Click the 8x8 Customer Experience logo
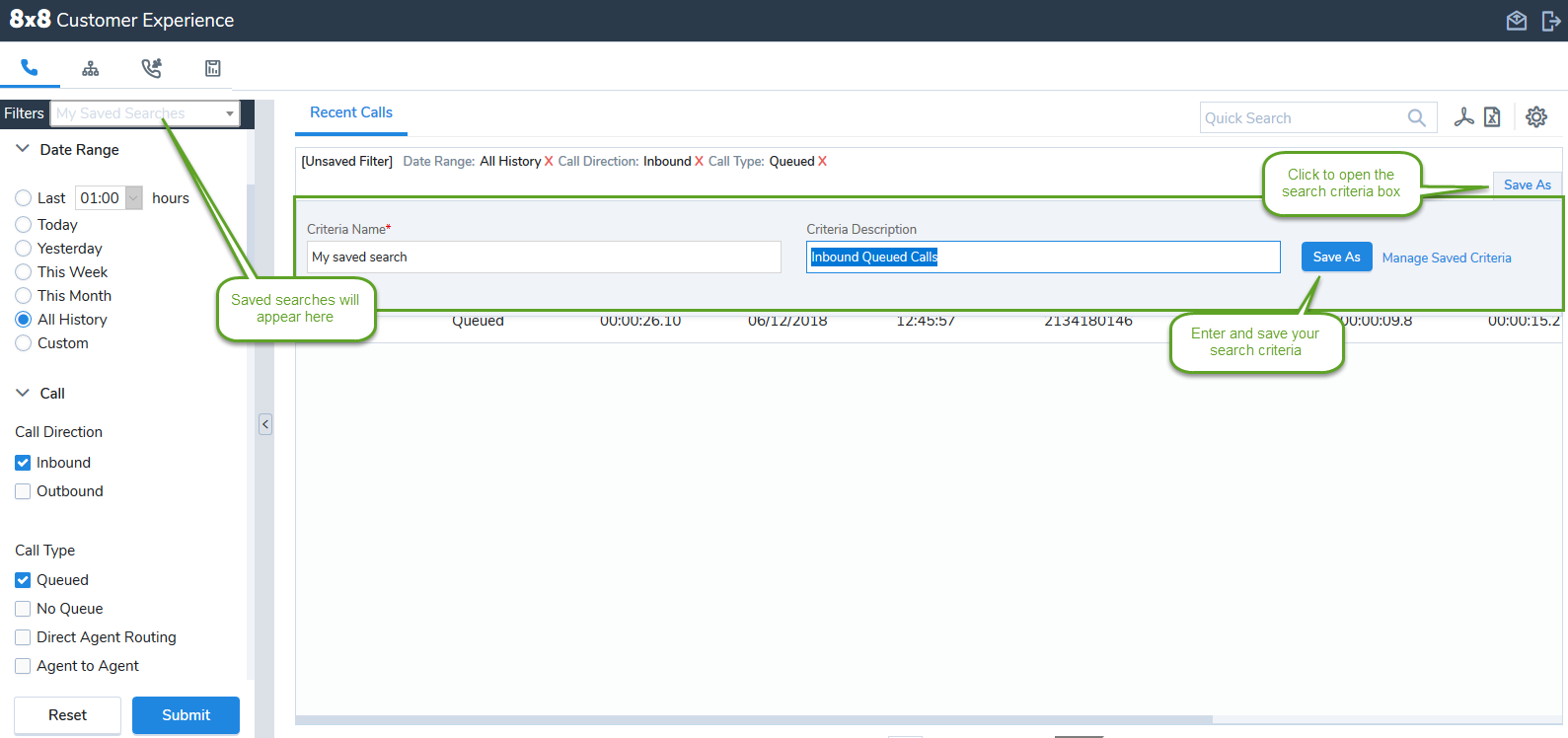The height and width of the screenshot is (738, 1568). (121, 20)
